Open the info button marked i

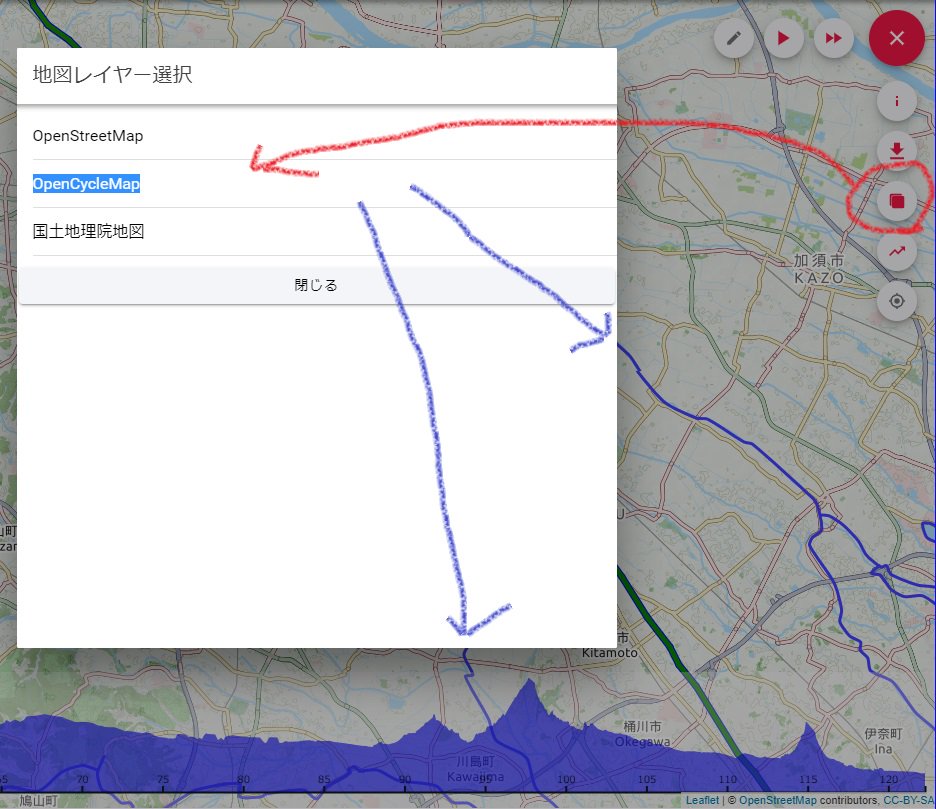coord(897,101)
